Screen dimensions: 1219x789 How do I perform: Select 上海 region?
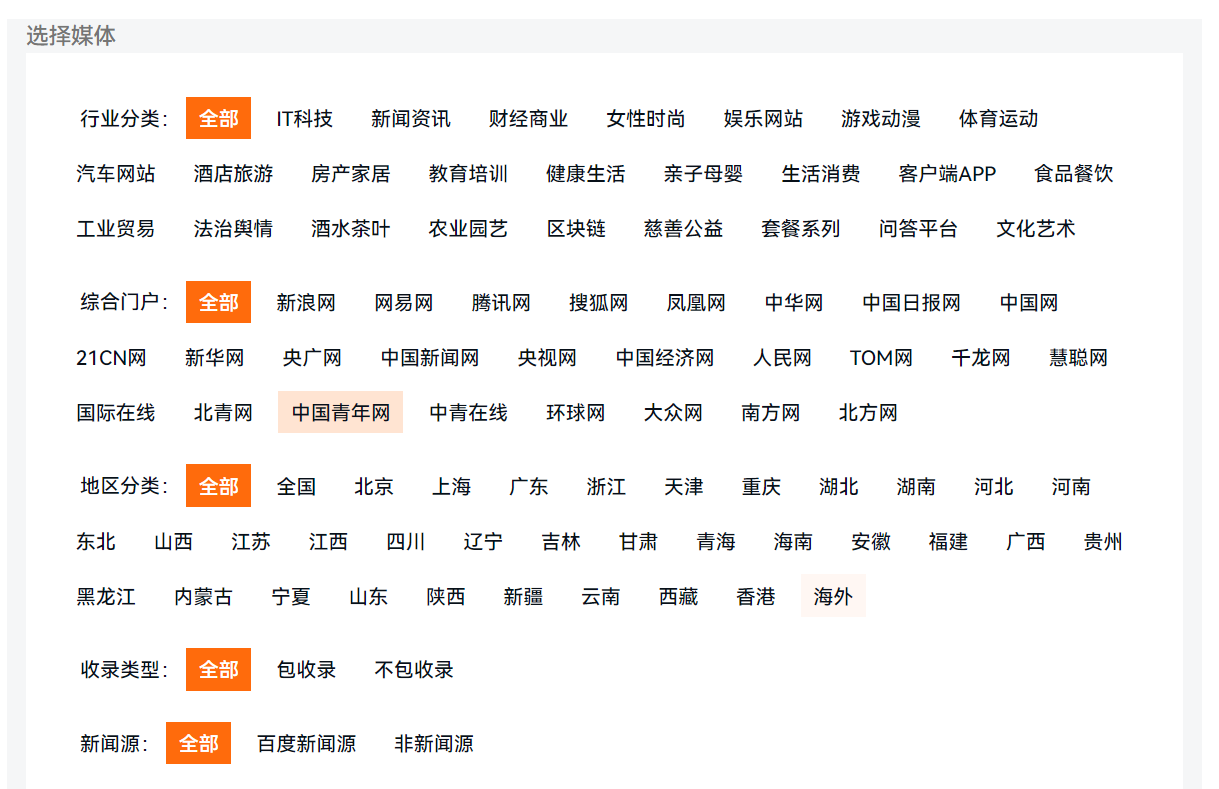point(451,486)
